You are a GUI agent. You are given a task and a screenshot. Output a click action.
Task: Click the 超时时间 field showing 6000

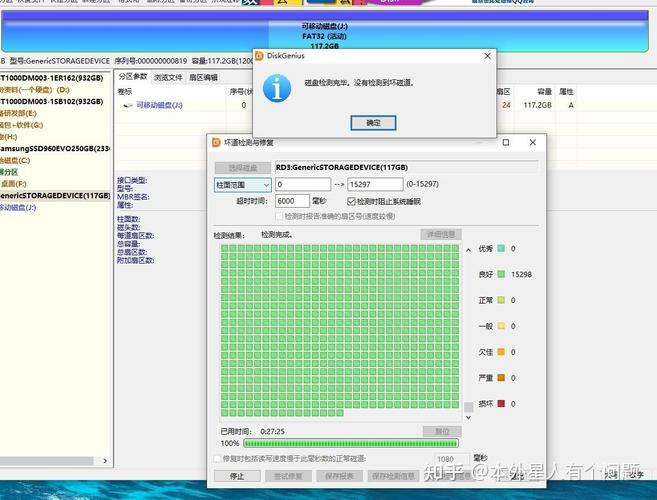click(x=292, y=201)
